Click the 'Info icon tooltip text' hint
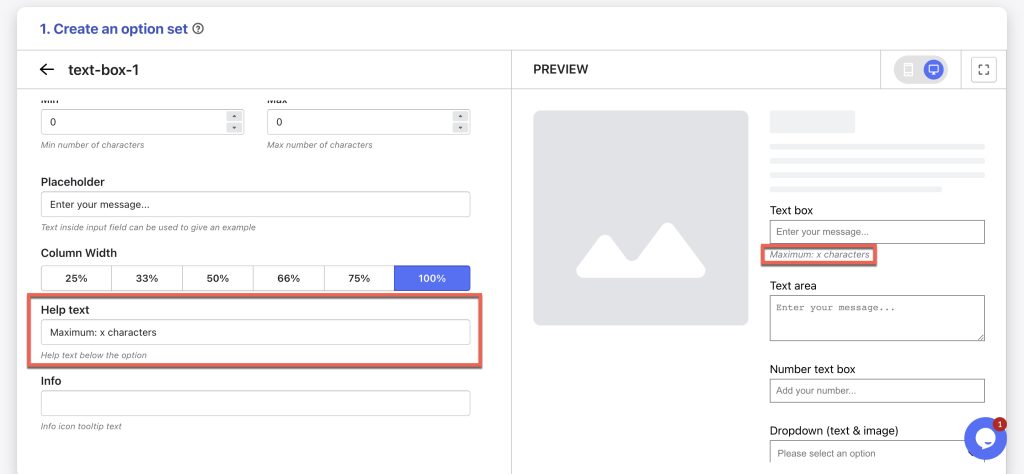Screen dimensions: 1024x474 tap(81, 426)
